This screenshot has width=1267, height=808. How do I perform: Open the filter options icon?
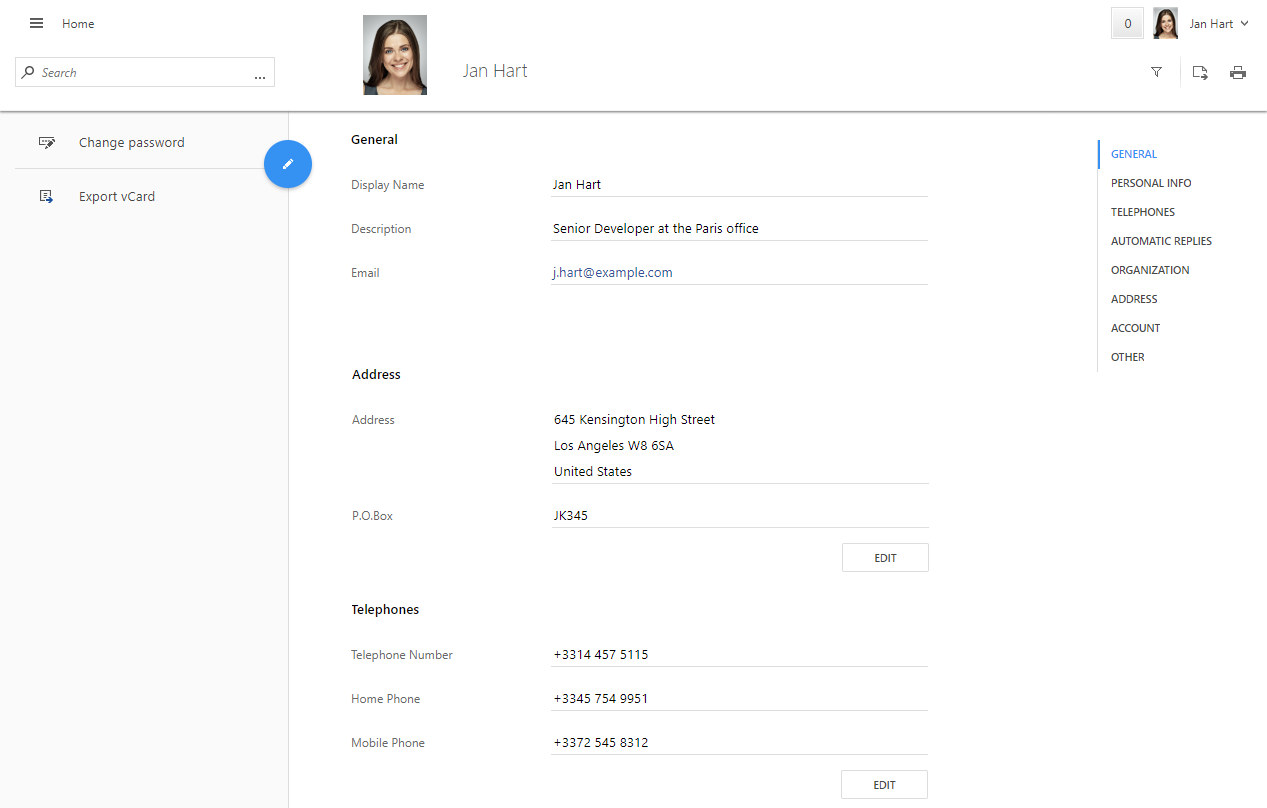coord(1156,71)
